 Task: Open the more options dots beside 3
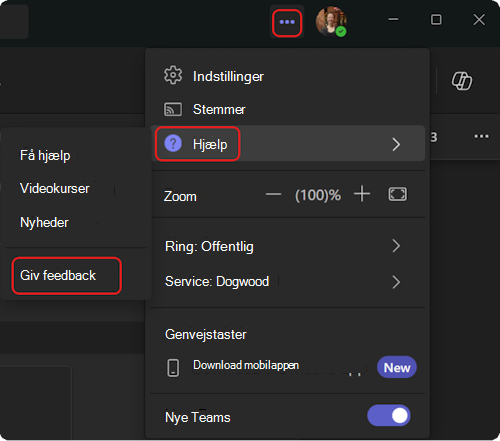481,136
